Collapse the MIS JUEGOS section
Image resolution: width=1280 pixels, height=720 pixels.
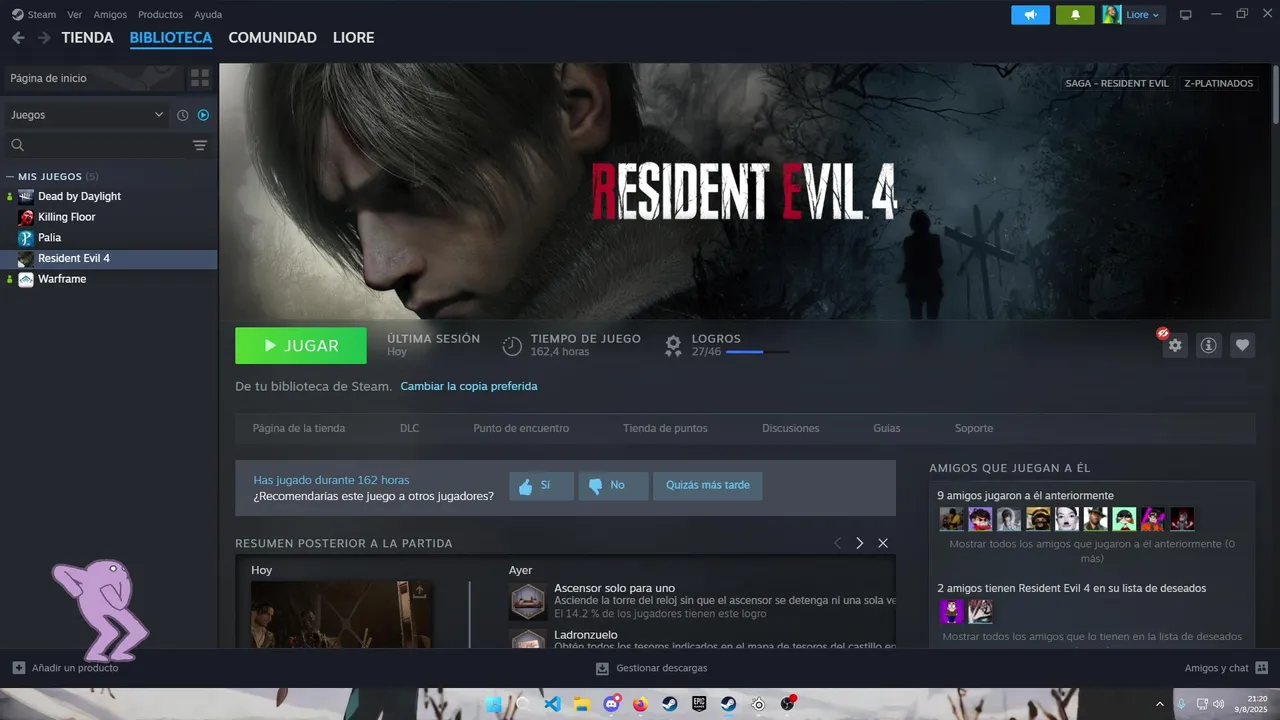9,176
